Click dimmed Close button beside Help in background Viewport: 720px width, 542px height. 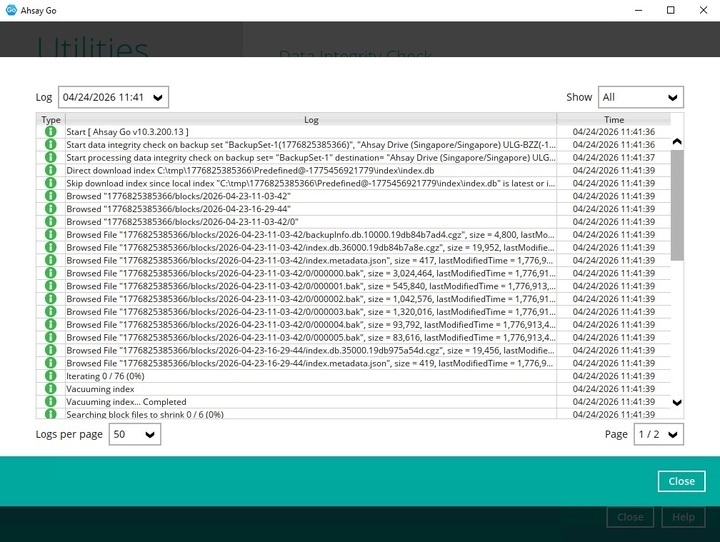(630, 517)
